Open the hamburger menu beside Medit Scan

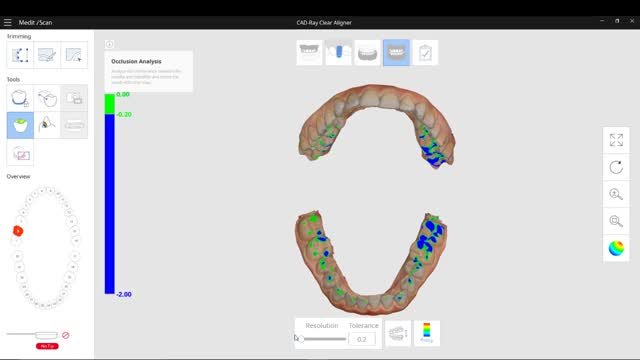point(7,22)
